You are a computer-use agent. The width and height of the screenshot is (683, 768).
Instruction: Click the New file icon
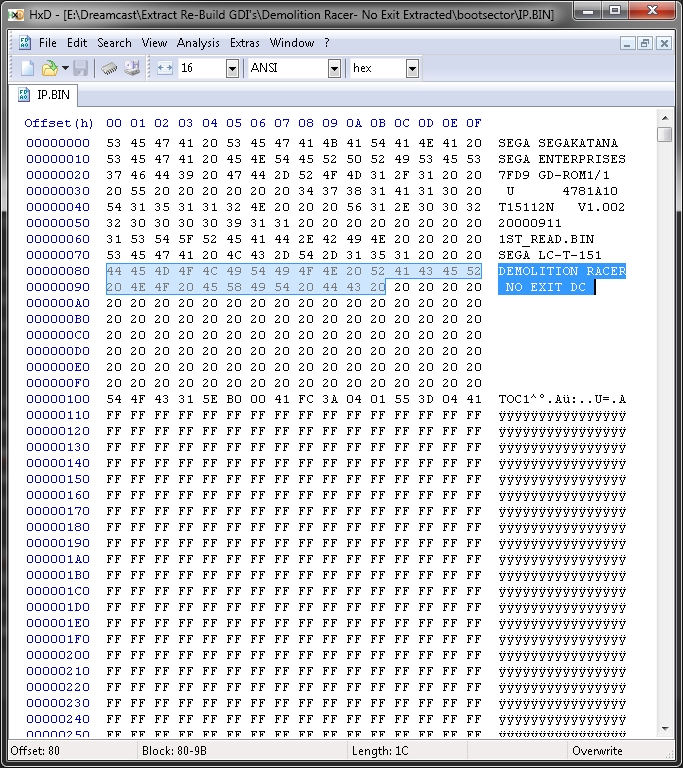pos(27,68)
